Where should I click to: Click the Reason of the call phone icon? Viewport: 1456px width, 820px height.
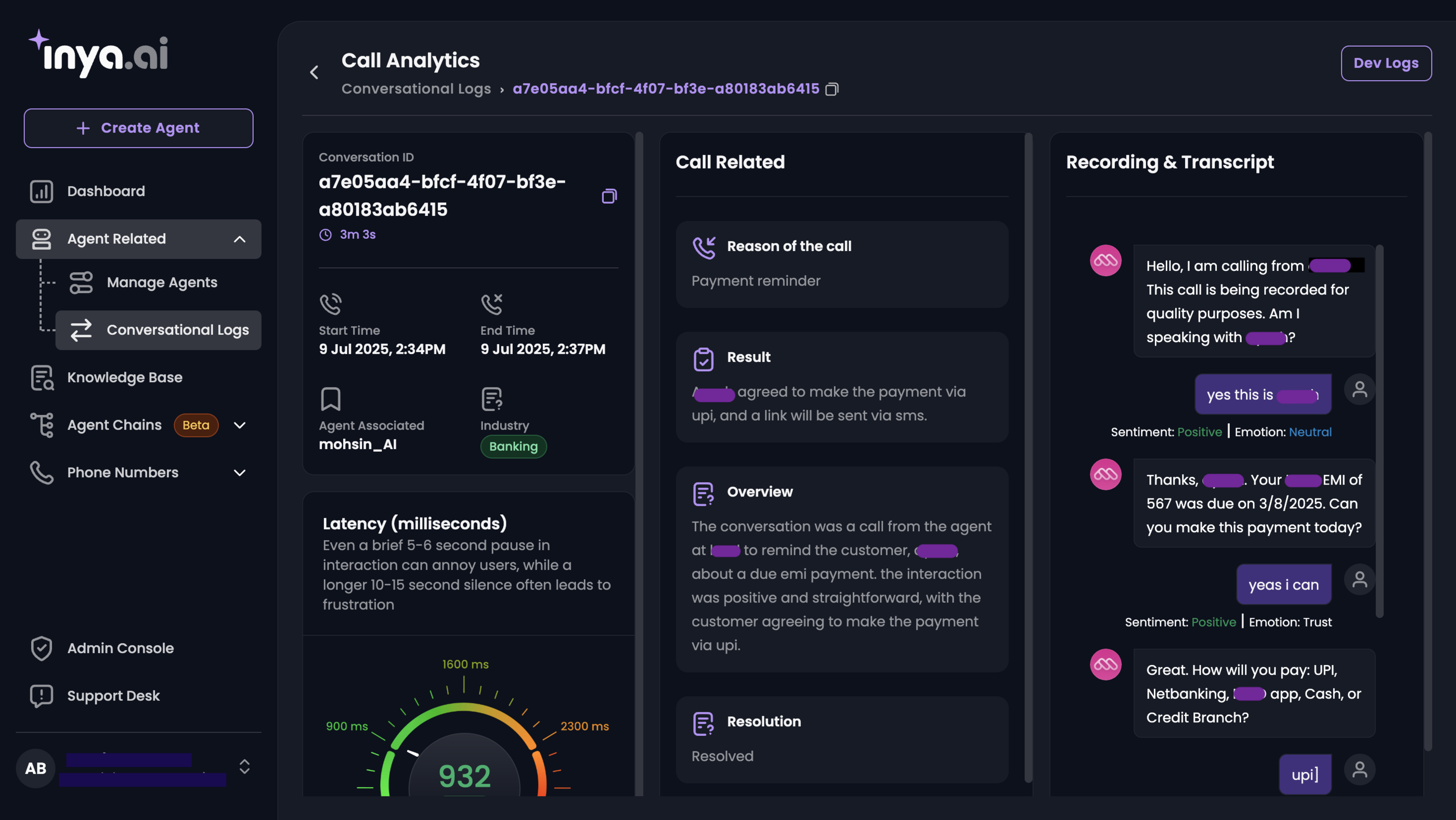pos(704,247)
